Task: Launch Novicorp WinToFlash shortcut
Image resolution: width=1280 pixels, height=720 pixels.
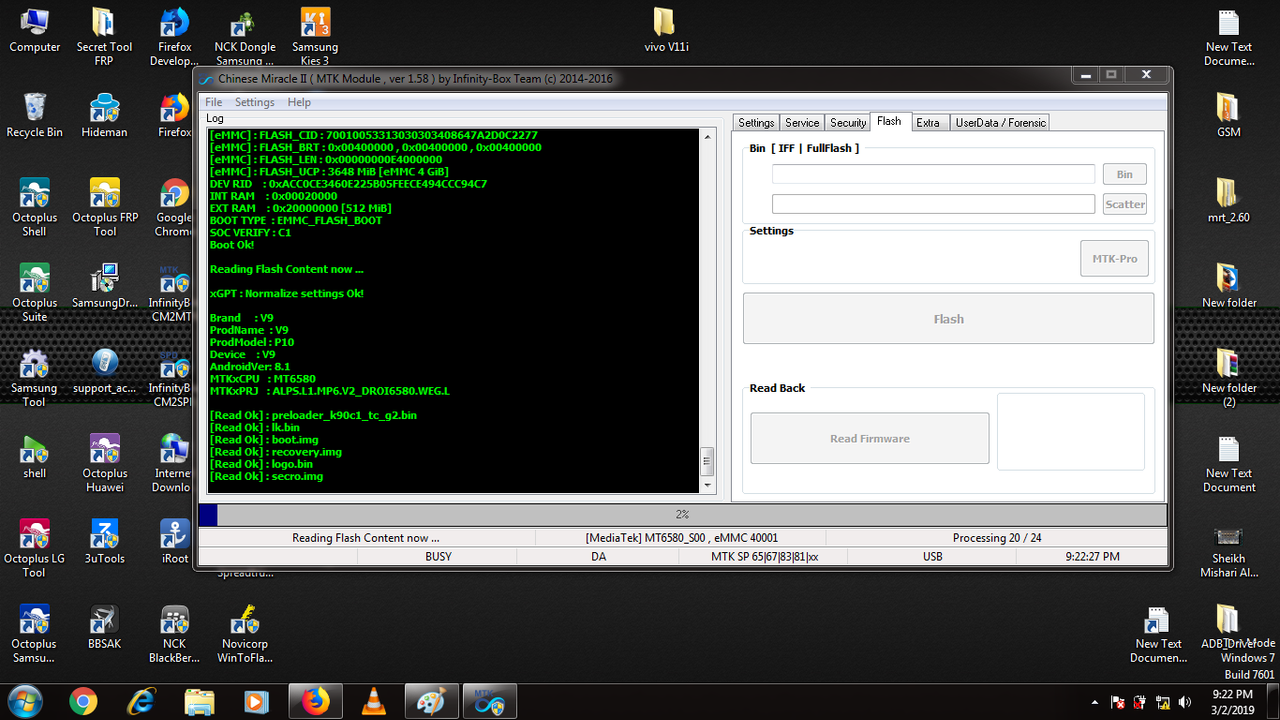Action: 245,634
